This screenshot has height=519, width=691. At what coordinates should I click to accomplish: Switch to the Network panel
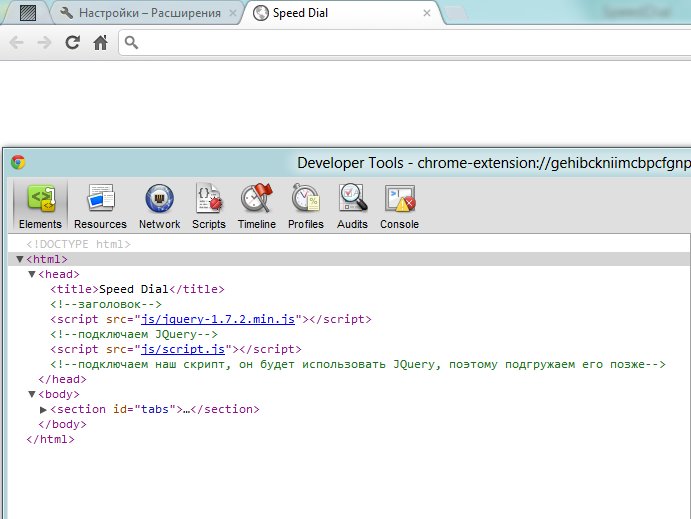tap(160, 206)
